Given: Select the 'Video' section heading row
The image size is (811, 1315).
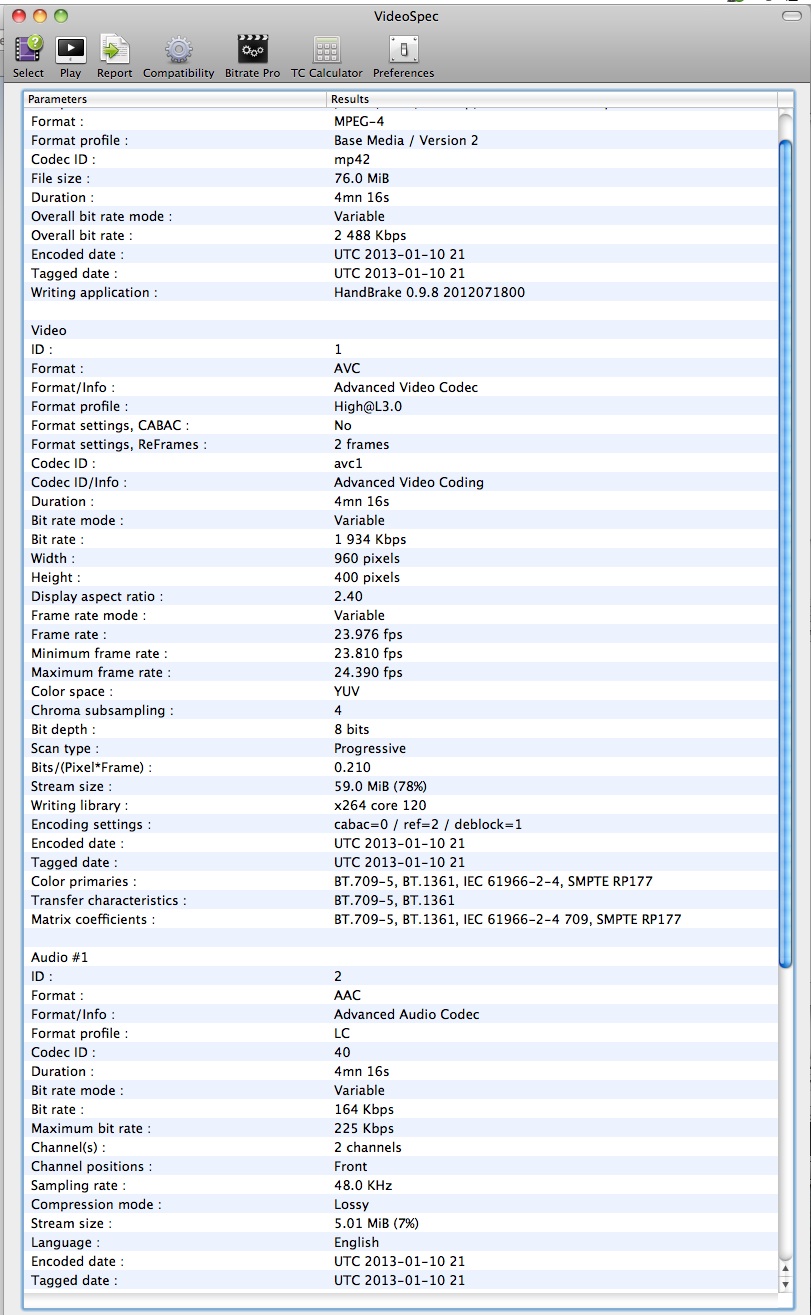Looking at the screenshot, I should coord(401,330).
